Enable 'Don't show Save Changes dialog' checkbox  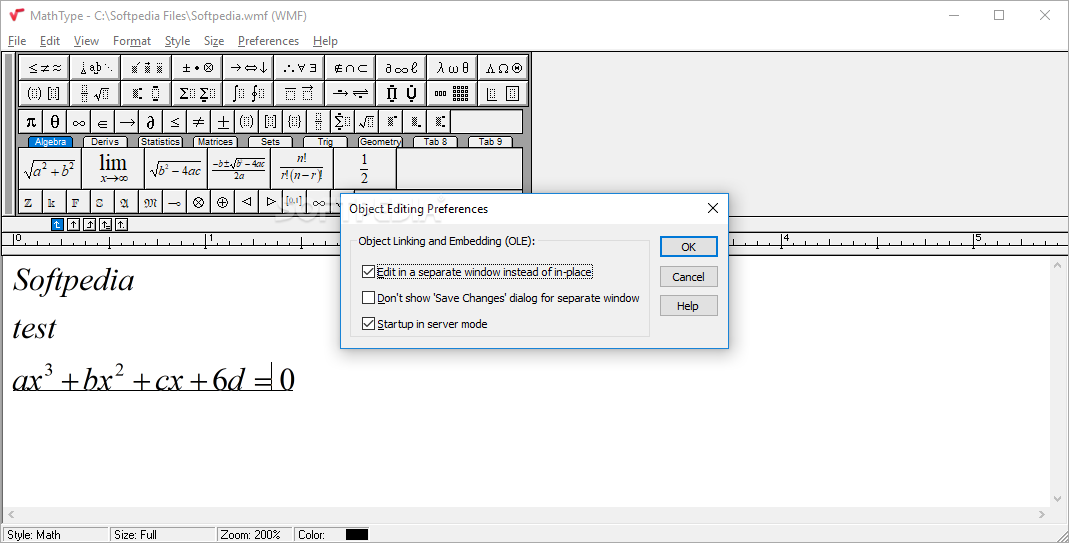[368, 297]
